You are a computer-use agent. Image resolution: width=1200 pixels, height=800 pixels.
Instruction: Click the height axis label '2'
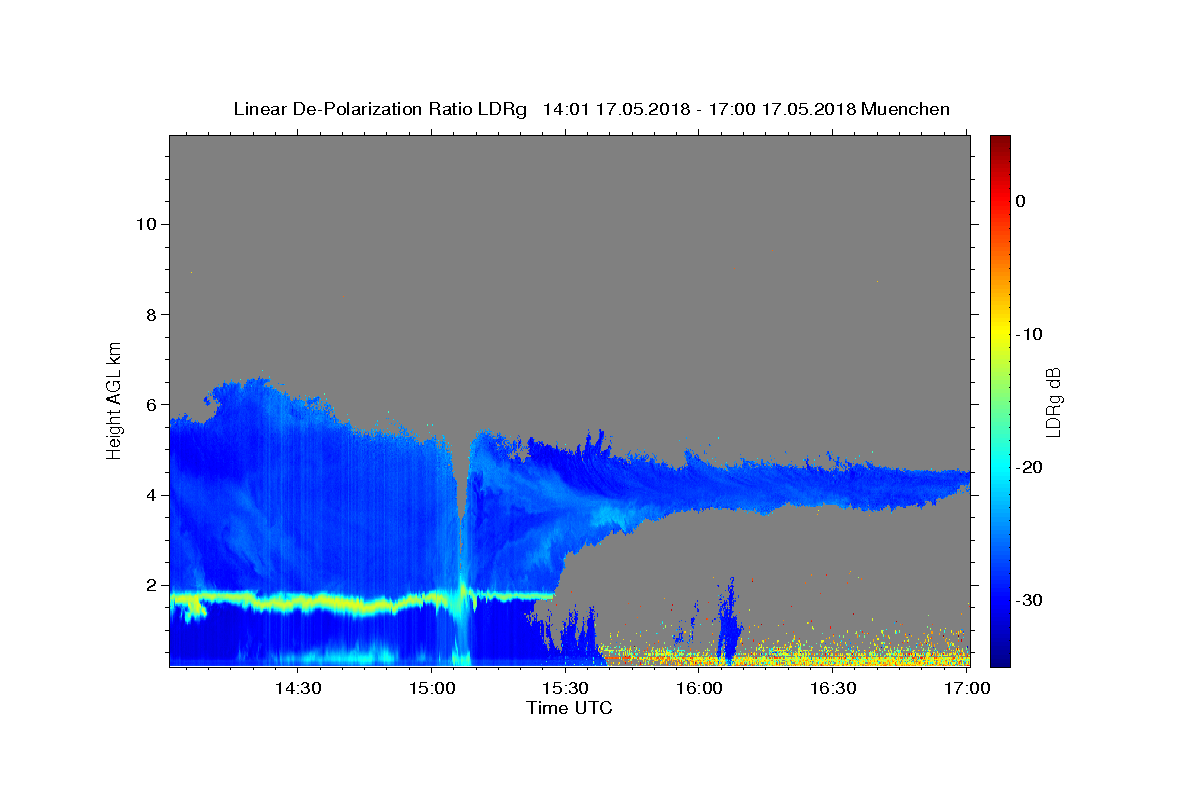tap(150, 586)
